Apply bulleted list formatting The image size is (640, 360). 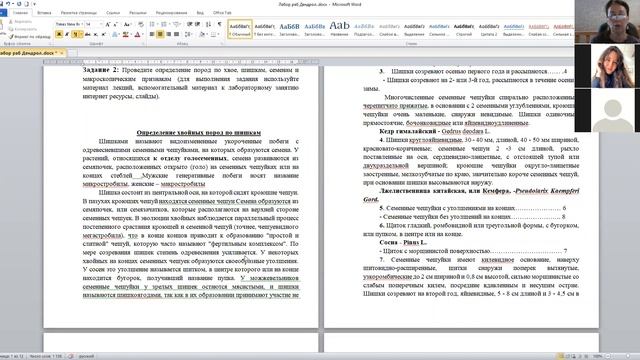click(x=153, y=24)
